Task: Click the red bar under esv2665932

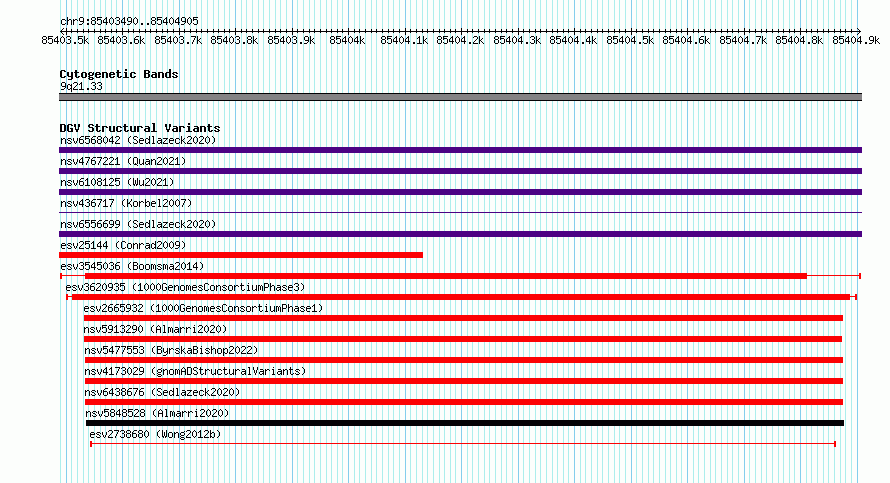Action: tap(463, 318)
